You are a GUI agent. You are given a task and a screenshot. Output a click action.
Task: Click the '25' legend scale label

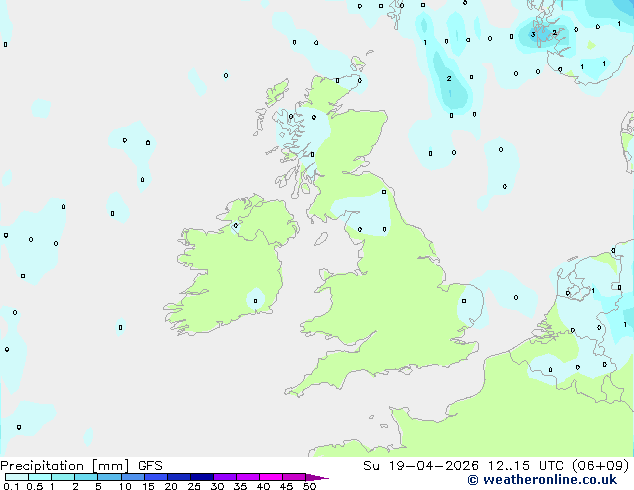point(194,486)
